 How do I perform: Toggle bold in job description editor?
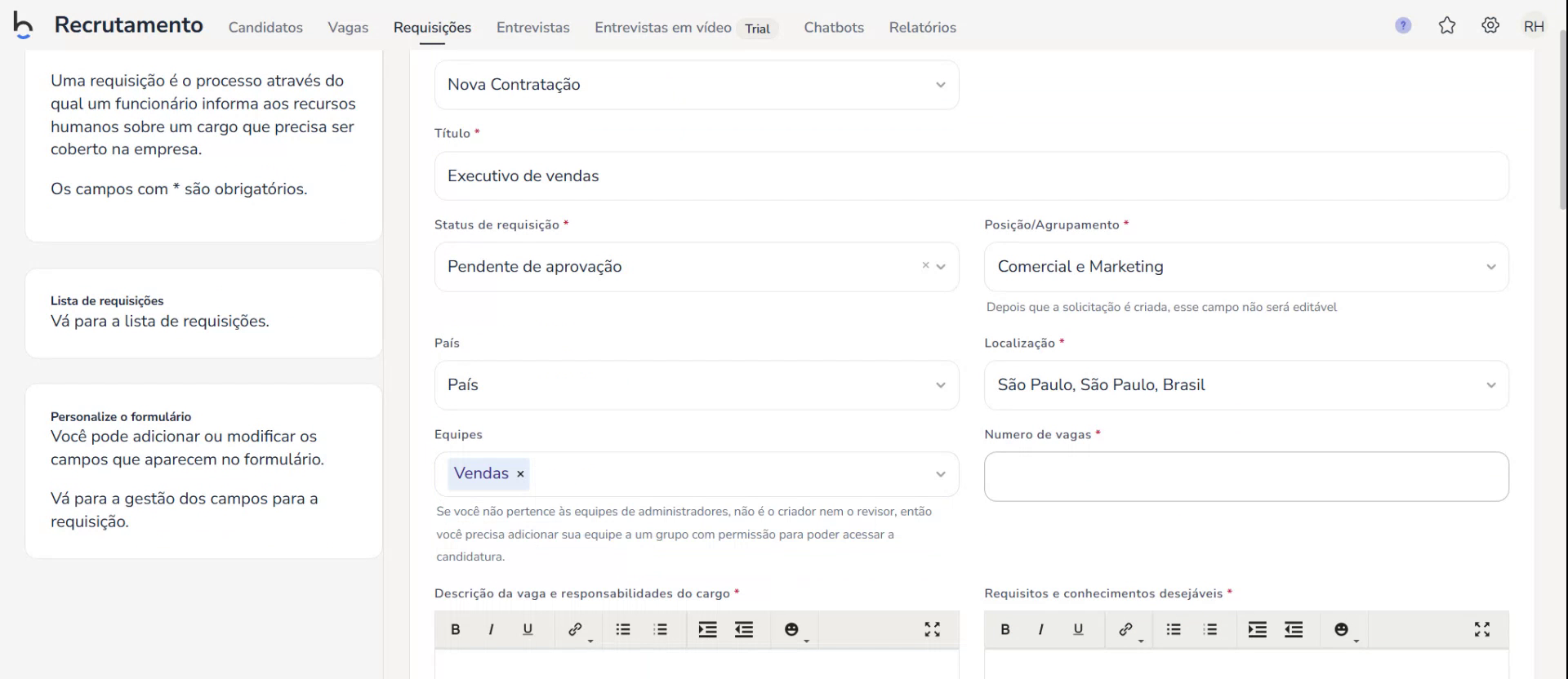pyautogui.click(x=456, y=629)
